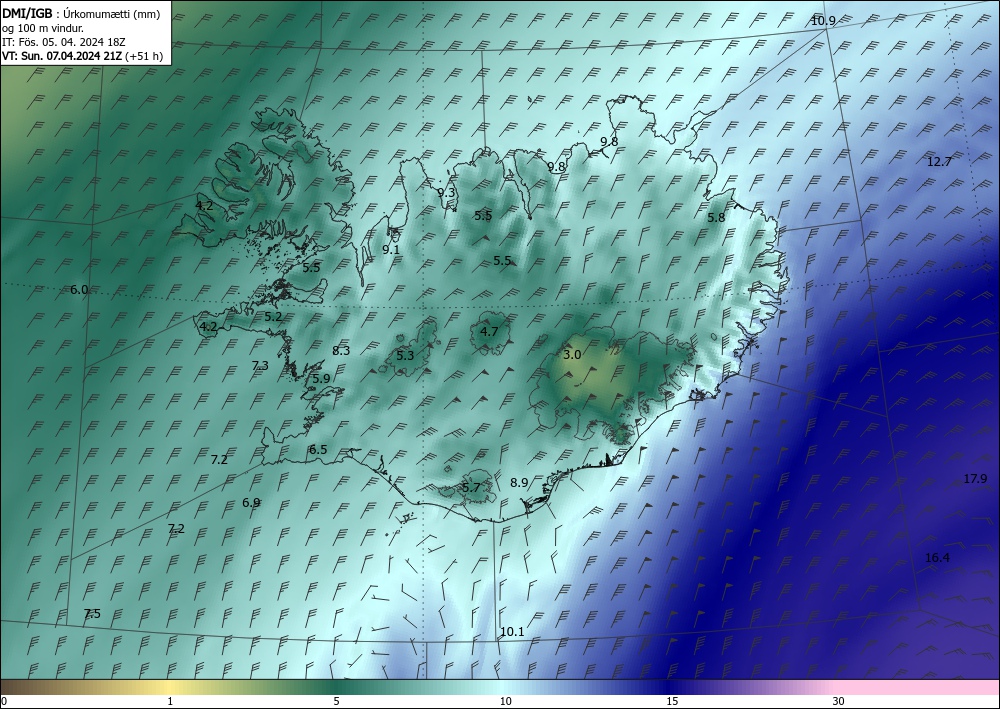Screen dimensions: 1000x709
Task: Click the "IT: Fös. 05. 04. 2024 18Z" line
Action: (63, 41)
